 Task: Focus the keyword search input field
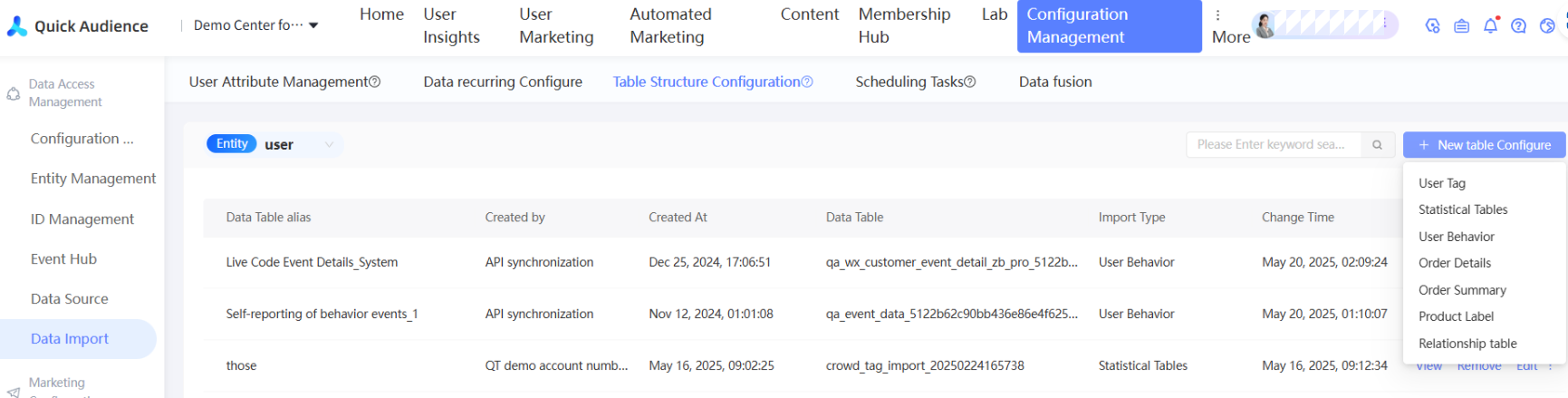1273,145
